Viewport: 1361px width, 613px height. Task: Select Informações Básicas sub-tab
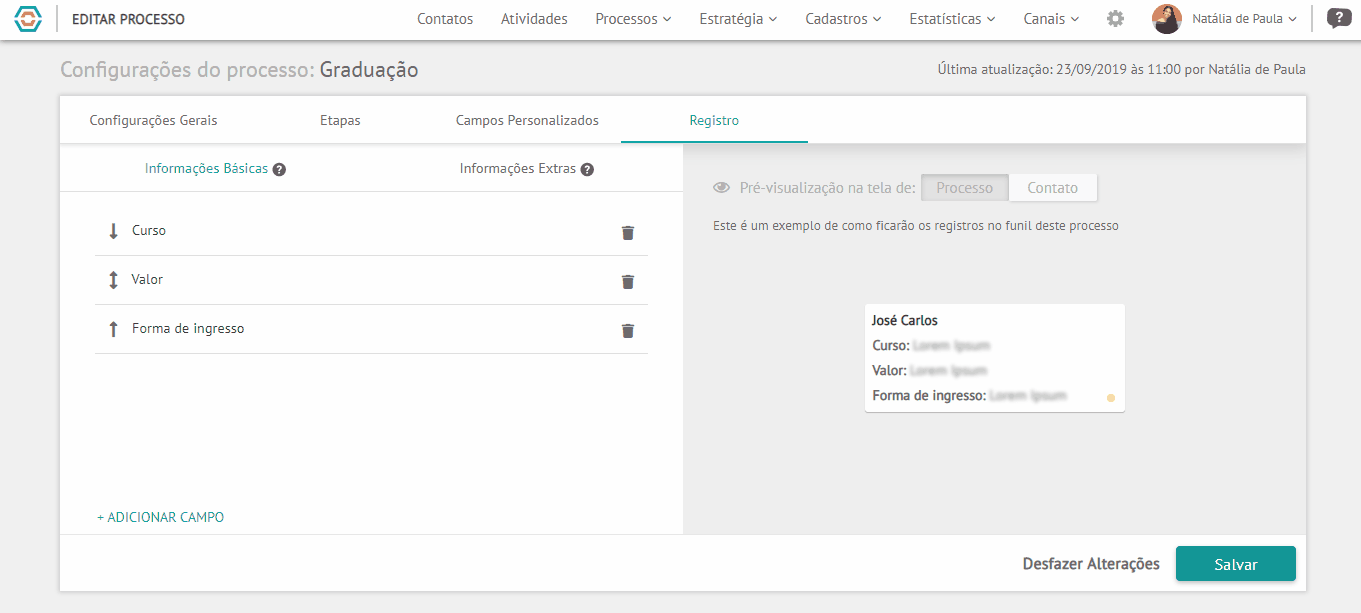coord(206,169)
